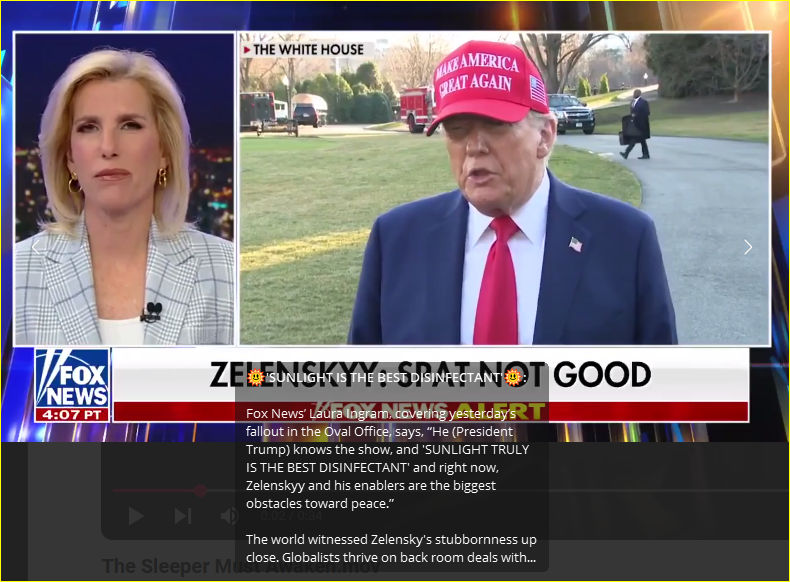Viewport: 790px width, 582px height.
Task: Click the red seek handle on the video progress bar
Action: 201,490
